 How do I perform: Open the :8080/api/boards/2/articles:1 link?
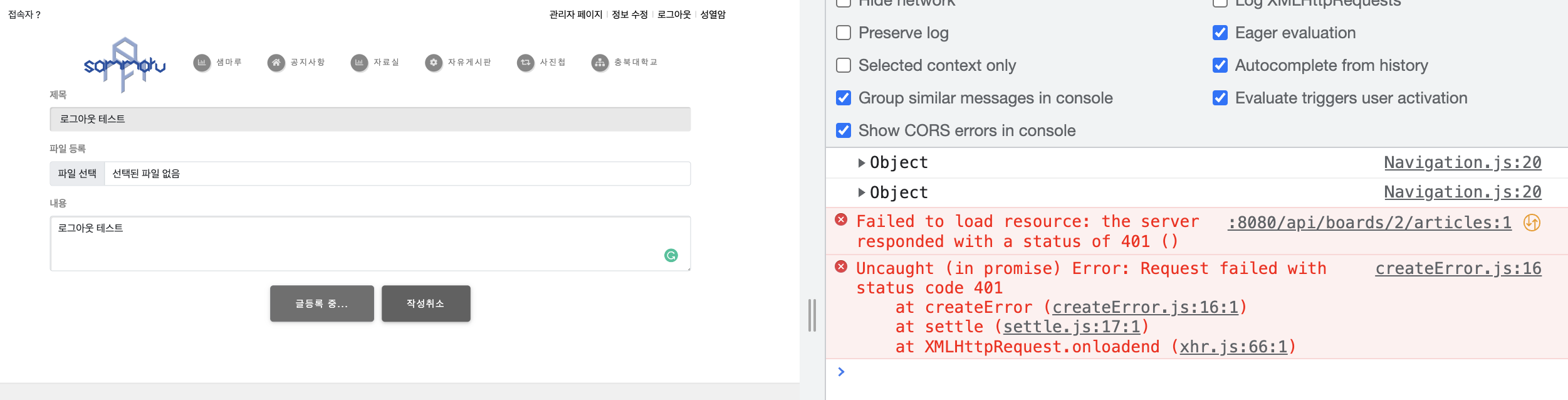(1369, 223)
